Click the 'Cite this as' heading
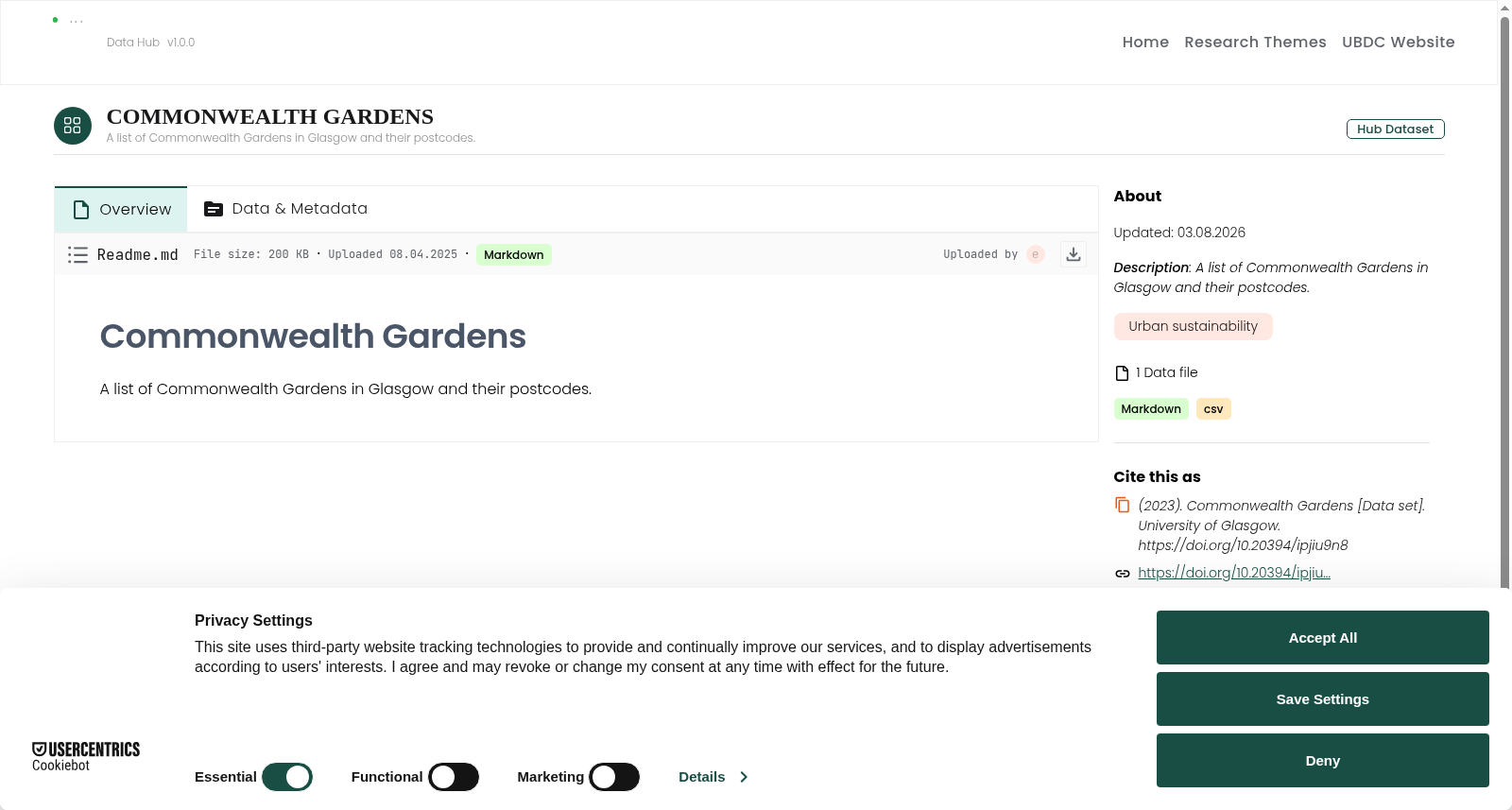Image resolution: width=1512 pixels, height=810 pixels. (x=1158, y=477)
